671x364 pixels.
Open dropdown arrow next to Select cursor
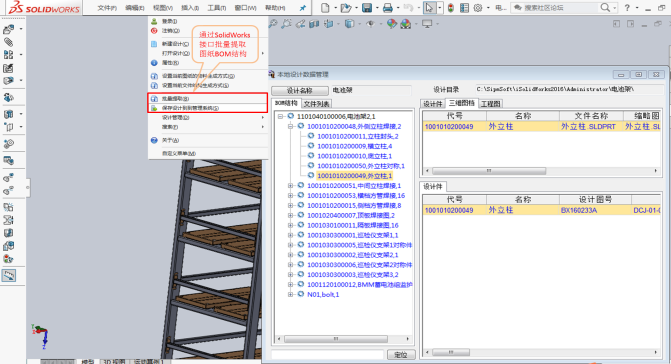coord(439,8)
